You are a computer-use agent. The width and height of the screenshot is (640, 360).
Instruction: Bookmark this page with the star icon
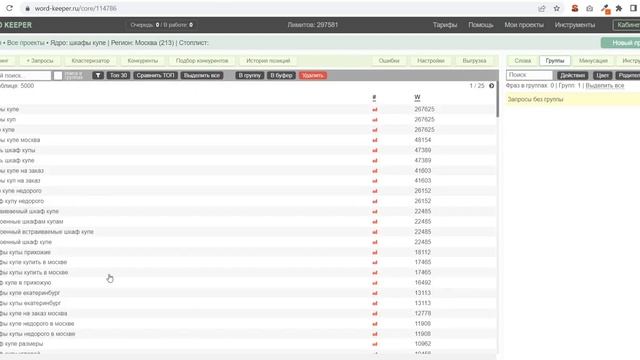557,9
